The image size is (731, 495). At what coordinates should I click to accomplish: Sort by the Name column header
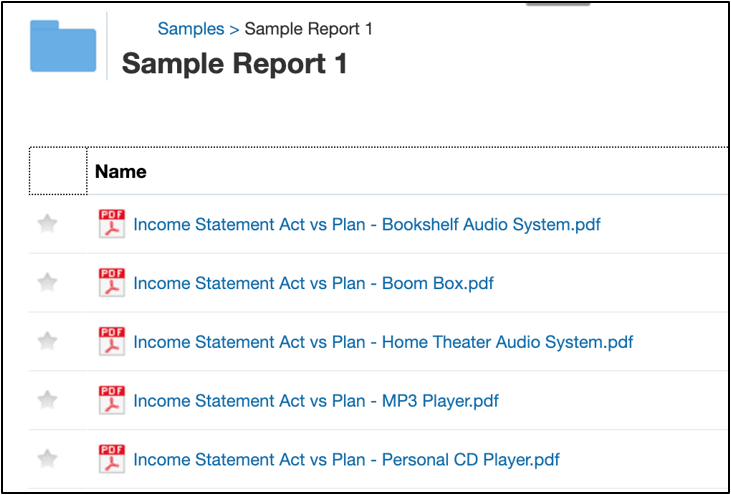point(121,172)
